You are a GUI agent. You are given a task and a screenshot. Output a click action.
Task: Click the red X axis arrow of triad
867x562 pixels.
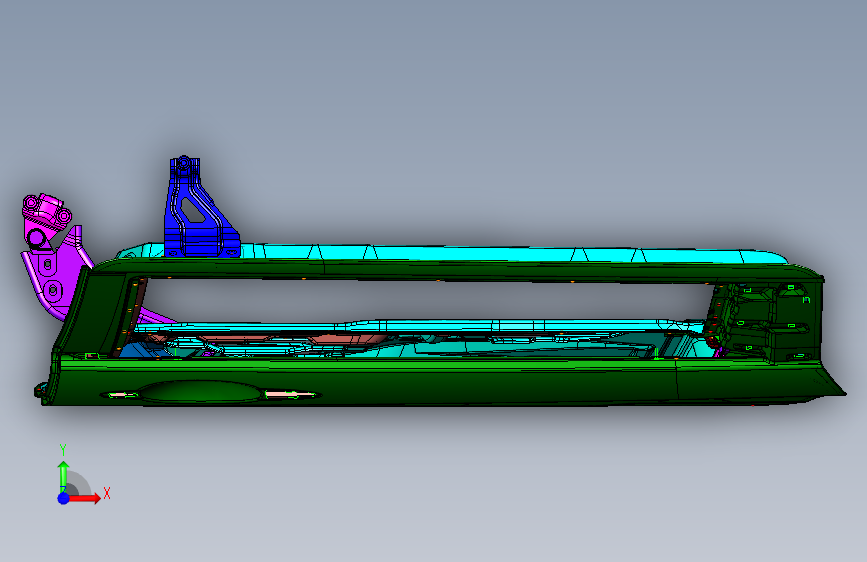[84, 498]
